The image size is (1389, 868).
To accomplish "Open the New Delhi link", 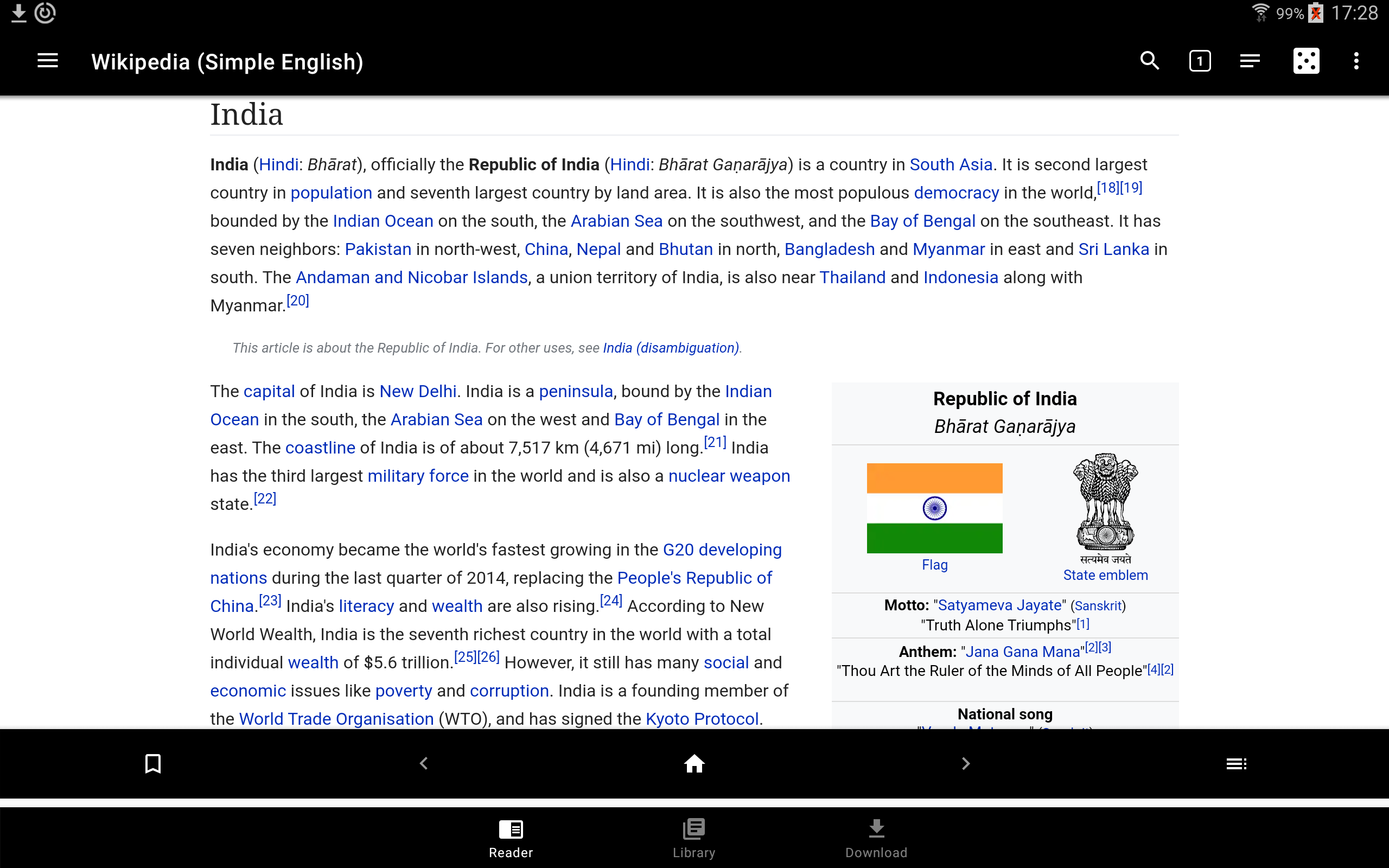I will pyautogui.click(x=418, y=392).
